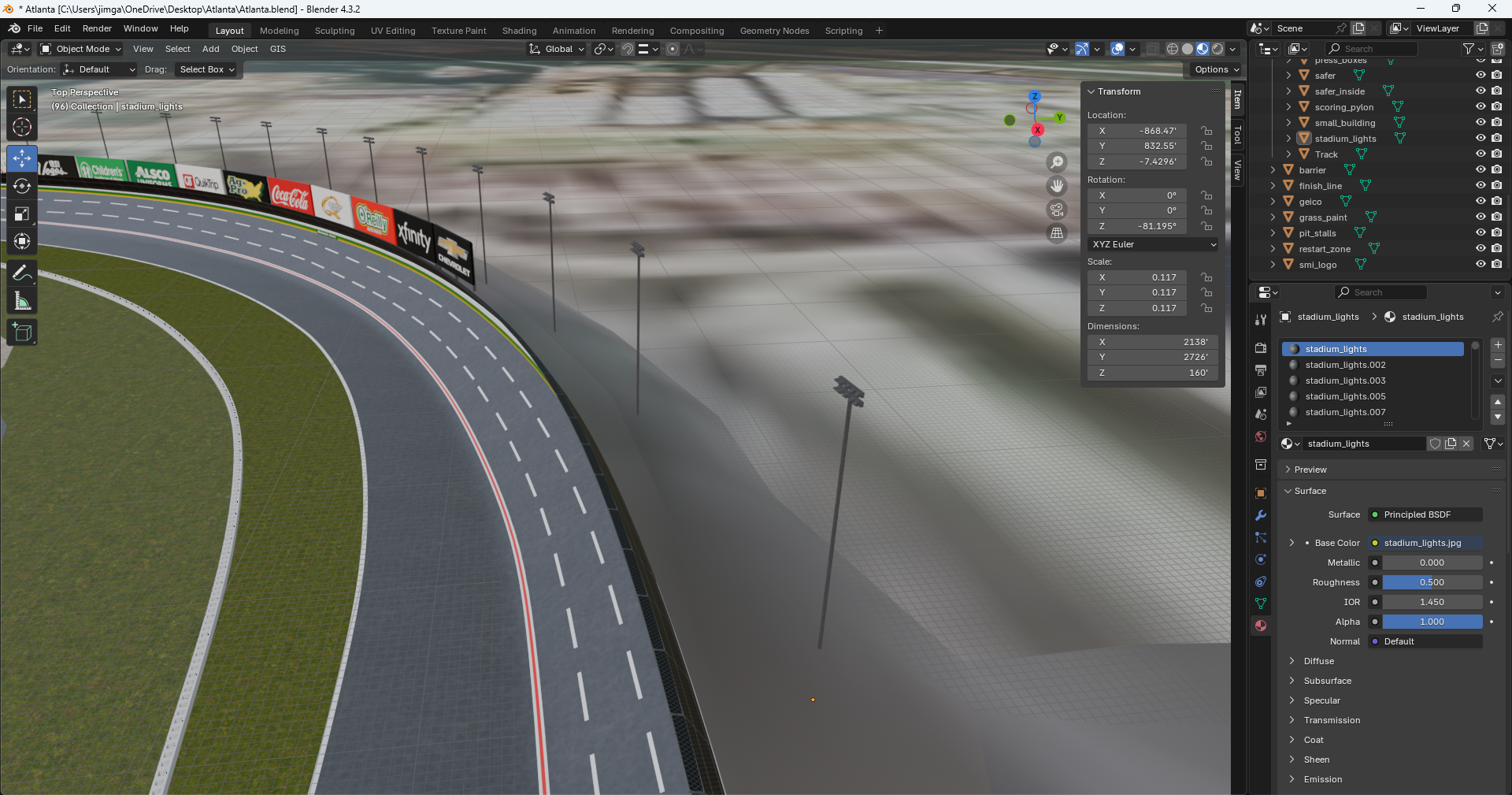The width and height of the screenshot is (1512, 795).
Task: Select the Measure tool
Action: pyautogui.click(x=22, y=301)
